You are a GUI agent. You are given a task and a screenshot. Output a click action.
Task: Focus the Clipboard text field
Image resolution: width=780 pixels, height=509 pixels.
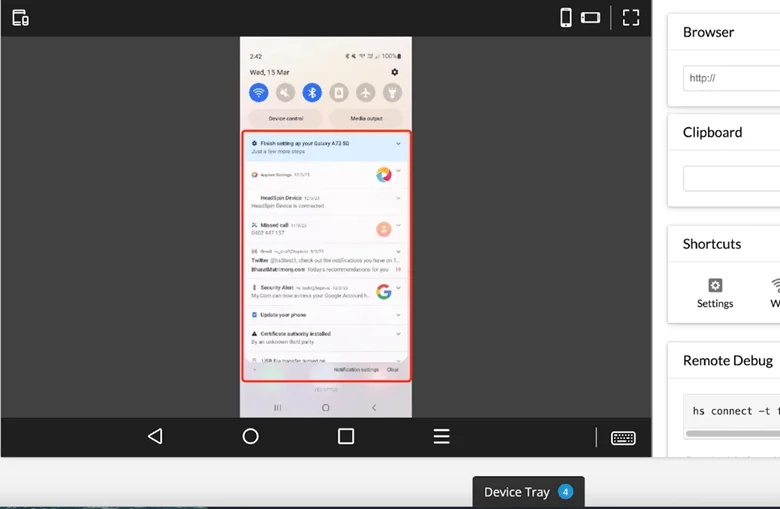coord(731,179)
